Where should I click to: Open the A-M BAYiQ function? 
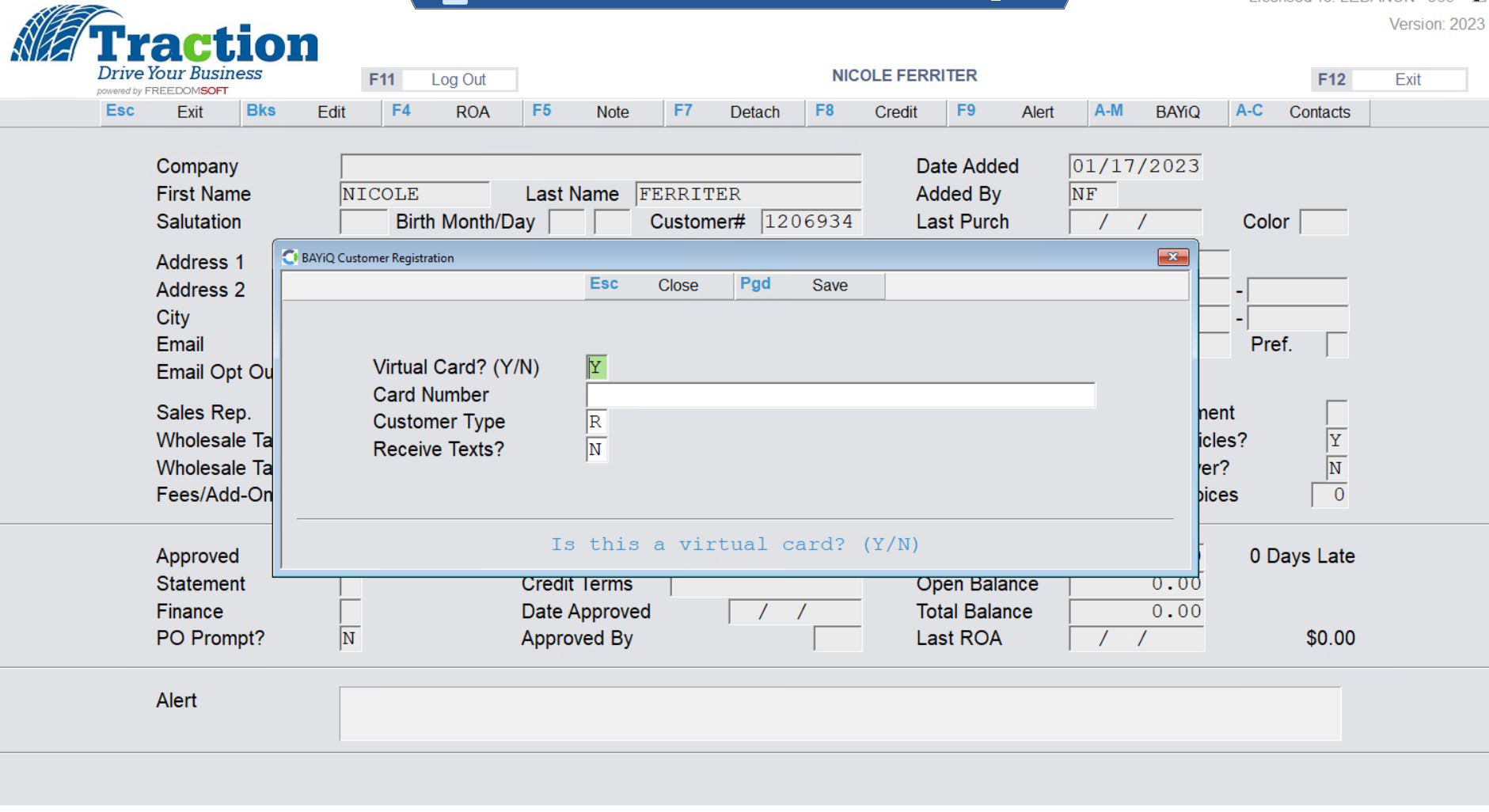(1158, 112)
